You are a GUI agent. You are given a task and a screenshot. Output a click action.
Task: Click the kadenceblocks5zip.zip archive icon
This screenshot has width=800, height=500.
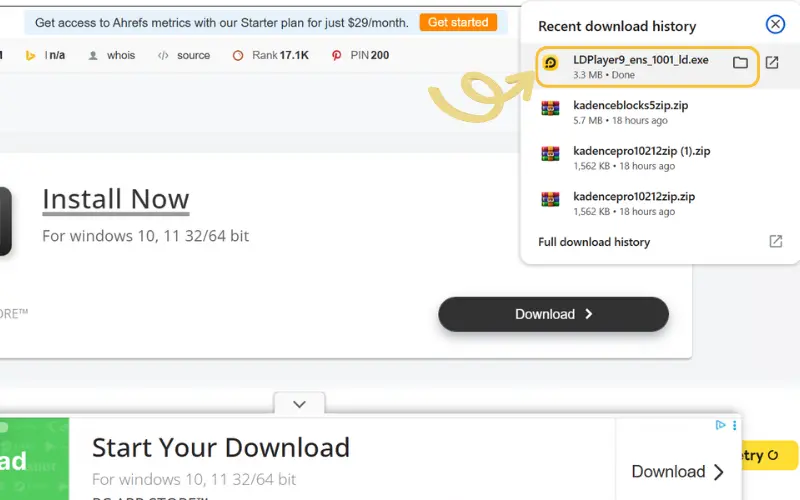(550, 109)
